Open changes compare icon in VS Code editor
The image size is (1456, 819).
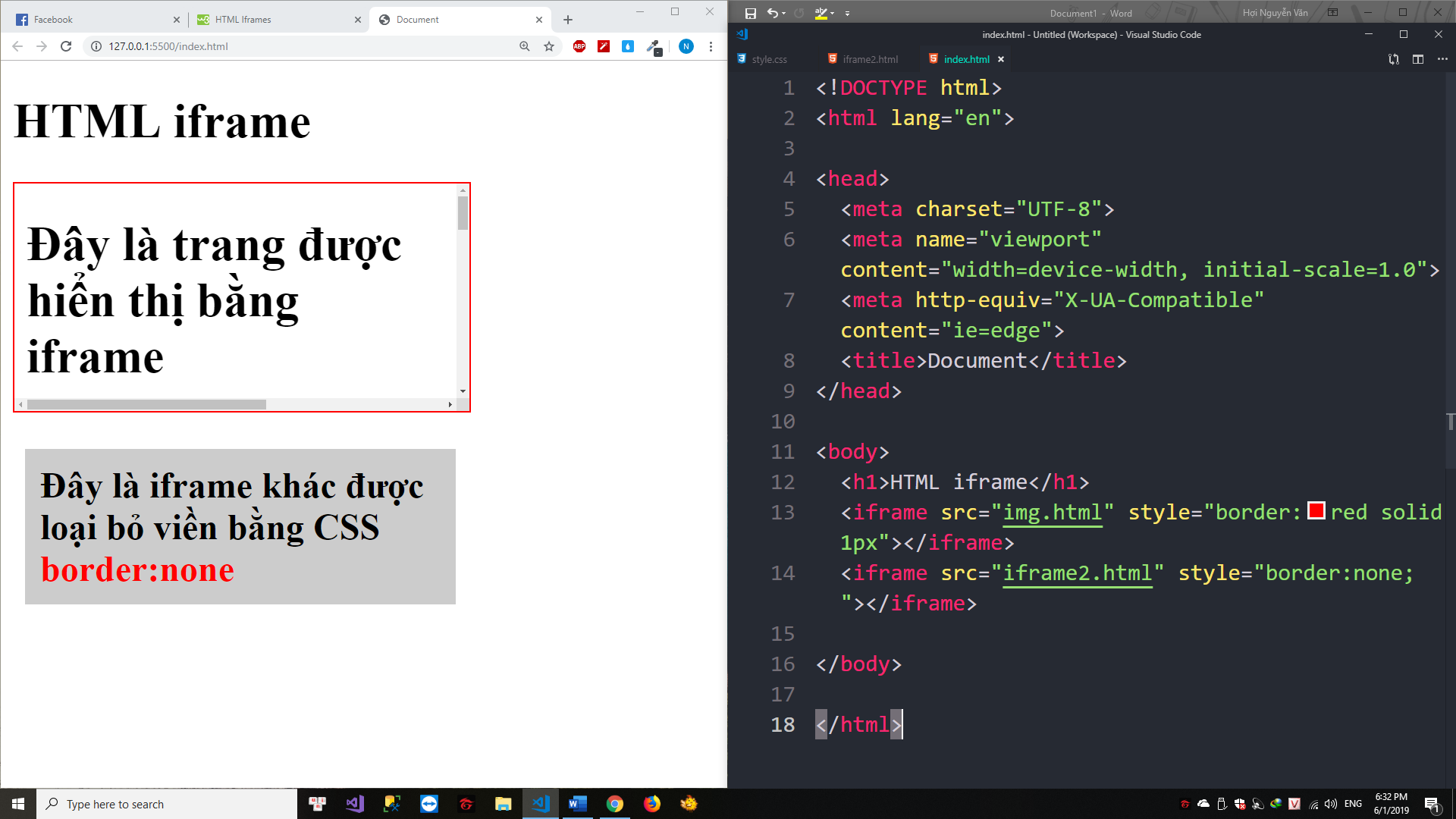[1393, 59]
